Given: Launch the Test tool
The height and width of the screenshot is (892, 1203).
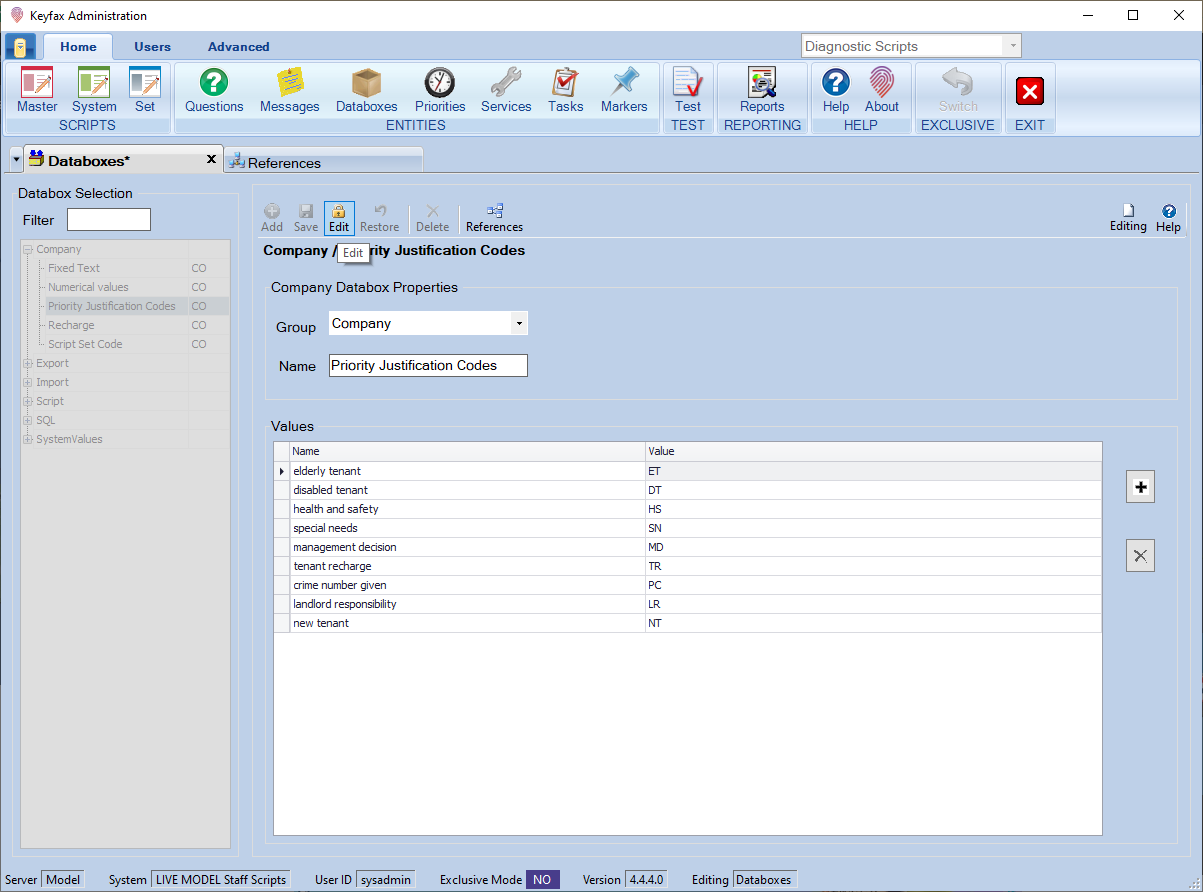Looking at the screenshot, I should 688,91.
